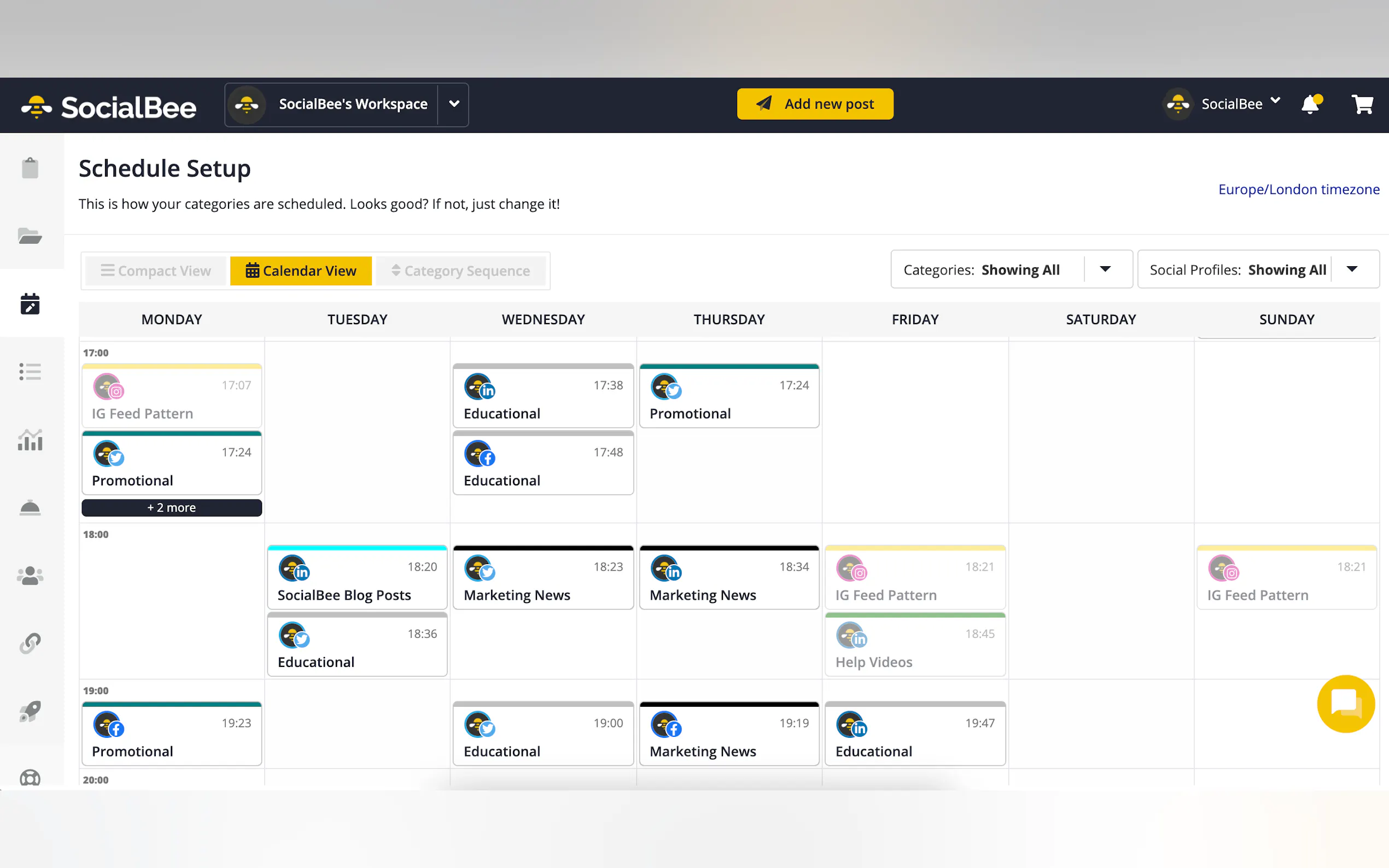Open the folder icon in sidebar
This screenshot has height=868, width=1389.
[30, 236]
